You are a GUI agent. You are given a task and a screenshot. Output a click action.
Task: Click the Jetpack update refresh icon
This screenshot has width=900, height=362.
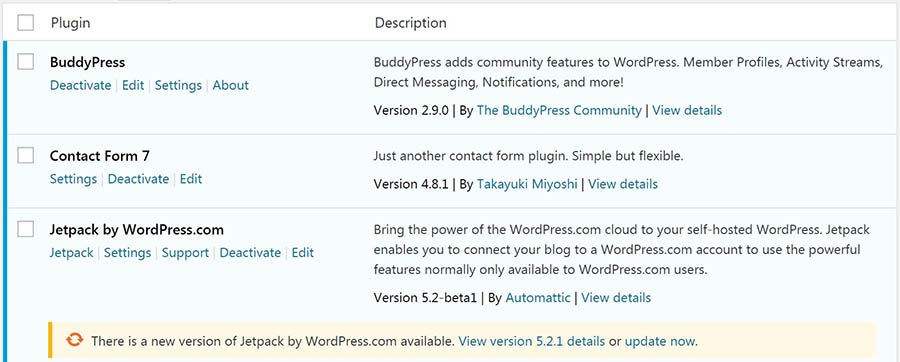pos(75,340)
